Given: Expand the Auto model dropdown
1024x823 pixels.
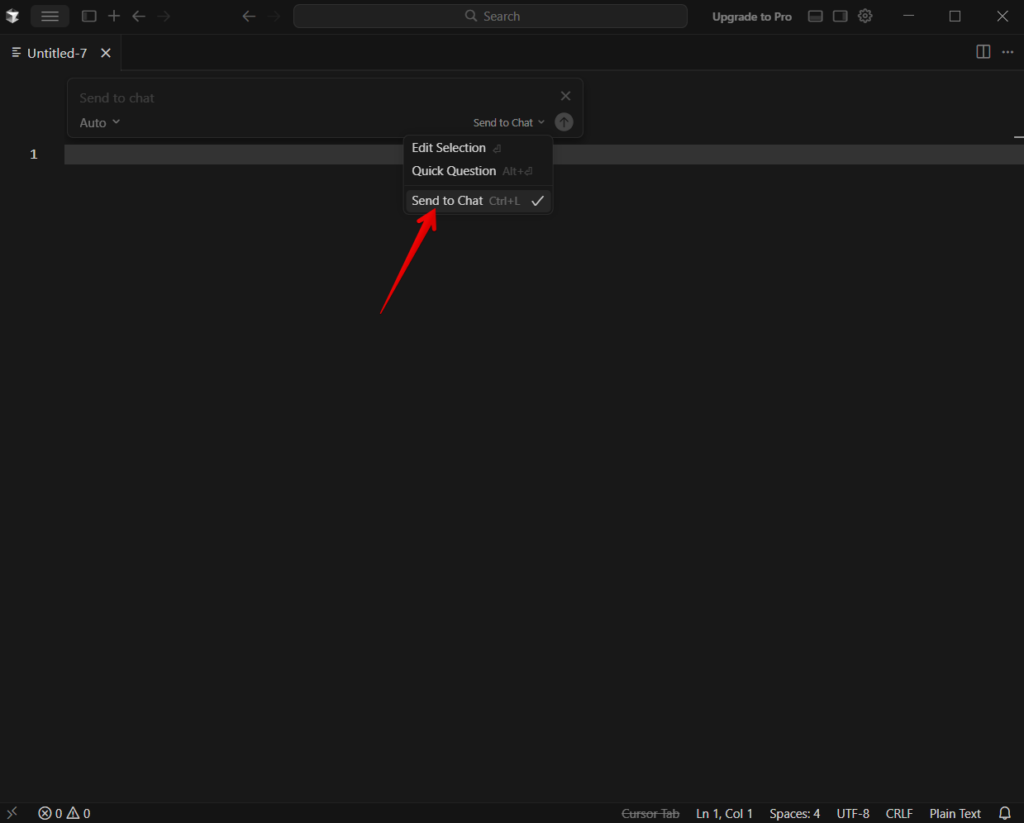Looking at the screenshot, I should coord(100,123).
